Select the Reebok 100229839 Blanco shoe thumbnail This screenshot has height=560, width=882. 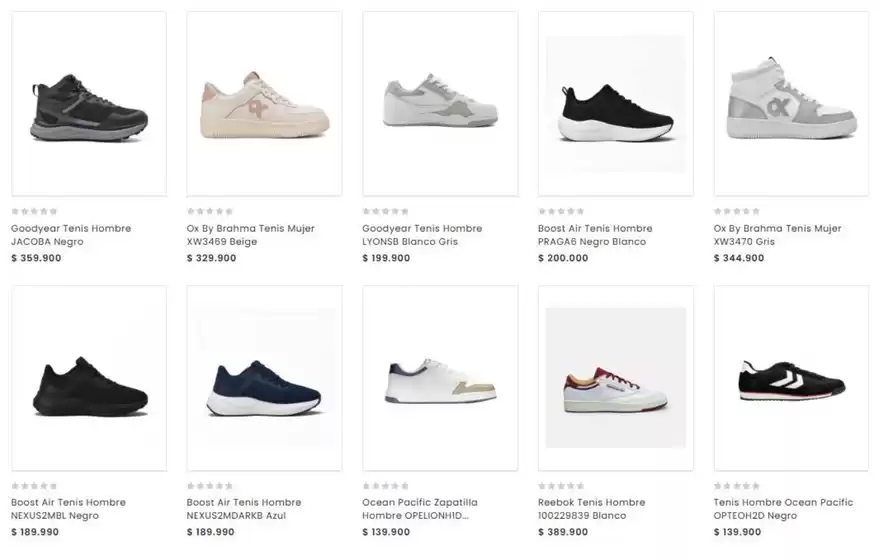click(615, 379)
